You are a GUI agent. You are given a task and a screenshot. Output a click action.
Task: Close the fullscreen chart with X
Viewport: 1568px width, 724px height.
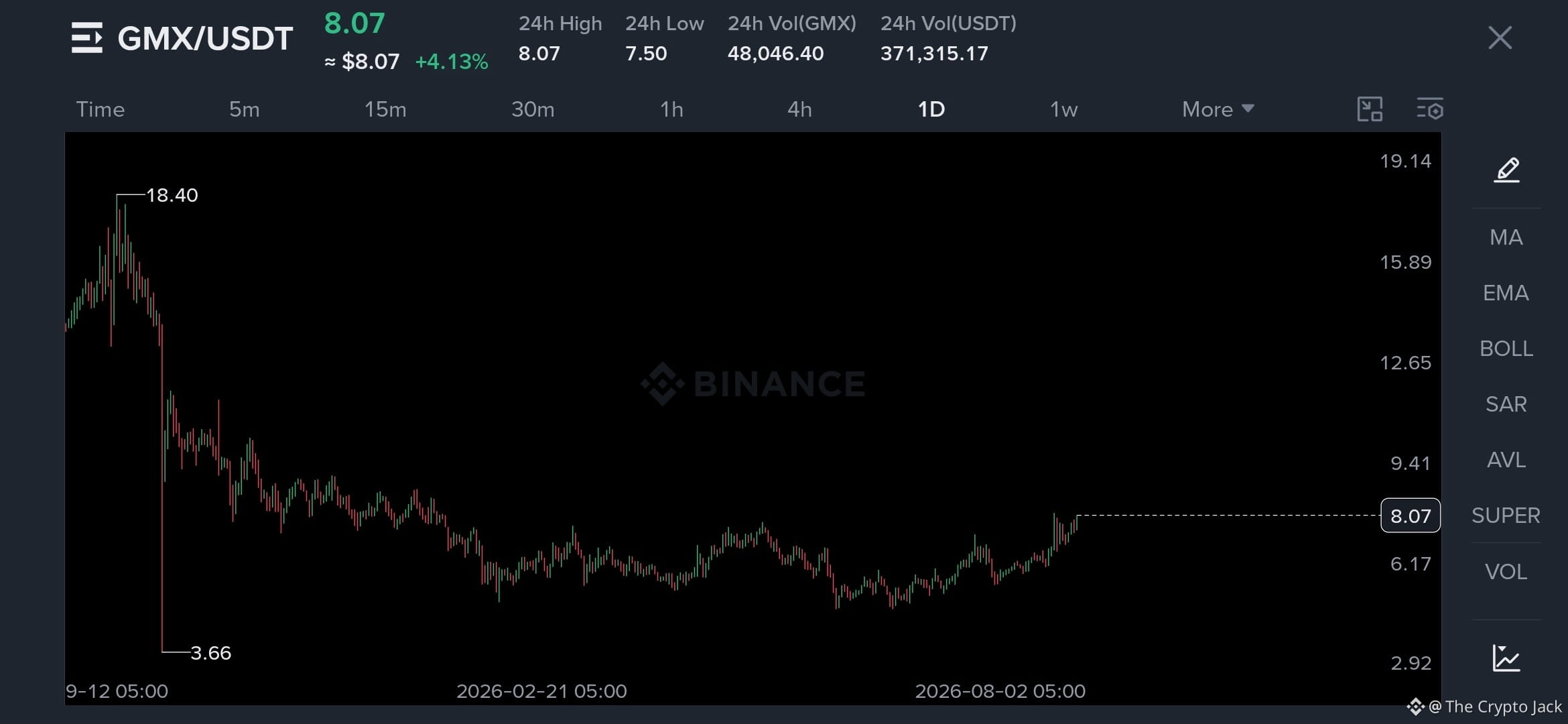coord(1500,38)
